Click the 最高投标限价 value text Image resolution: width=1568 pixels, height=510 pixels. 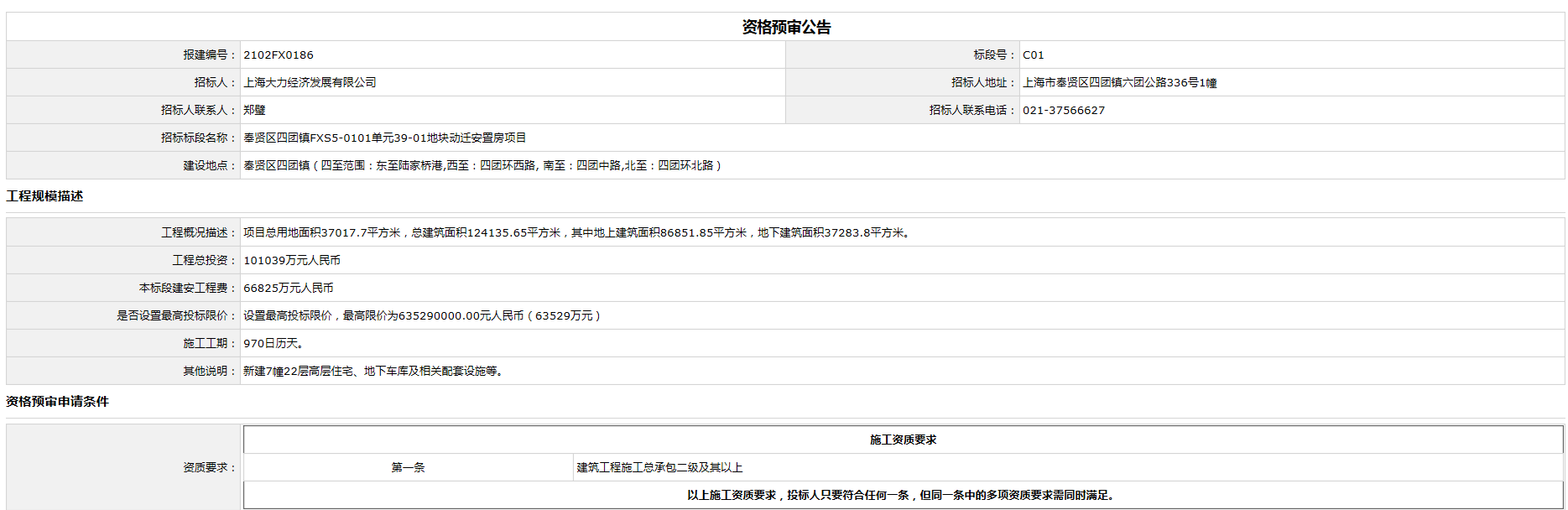[x=422, y=316]
